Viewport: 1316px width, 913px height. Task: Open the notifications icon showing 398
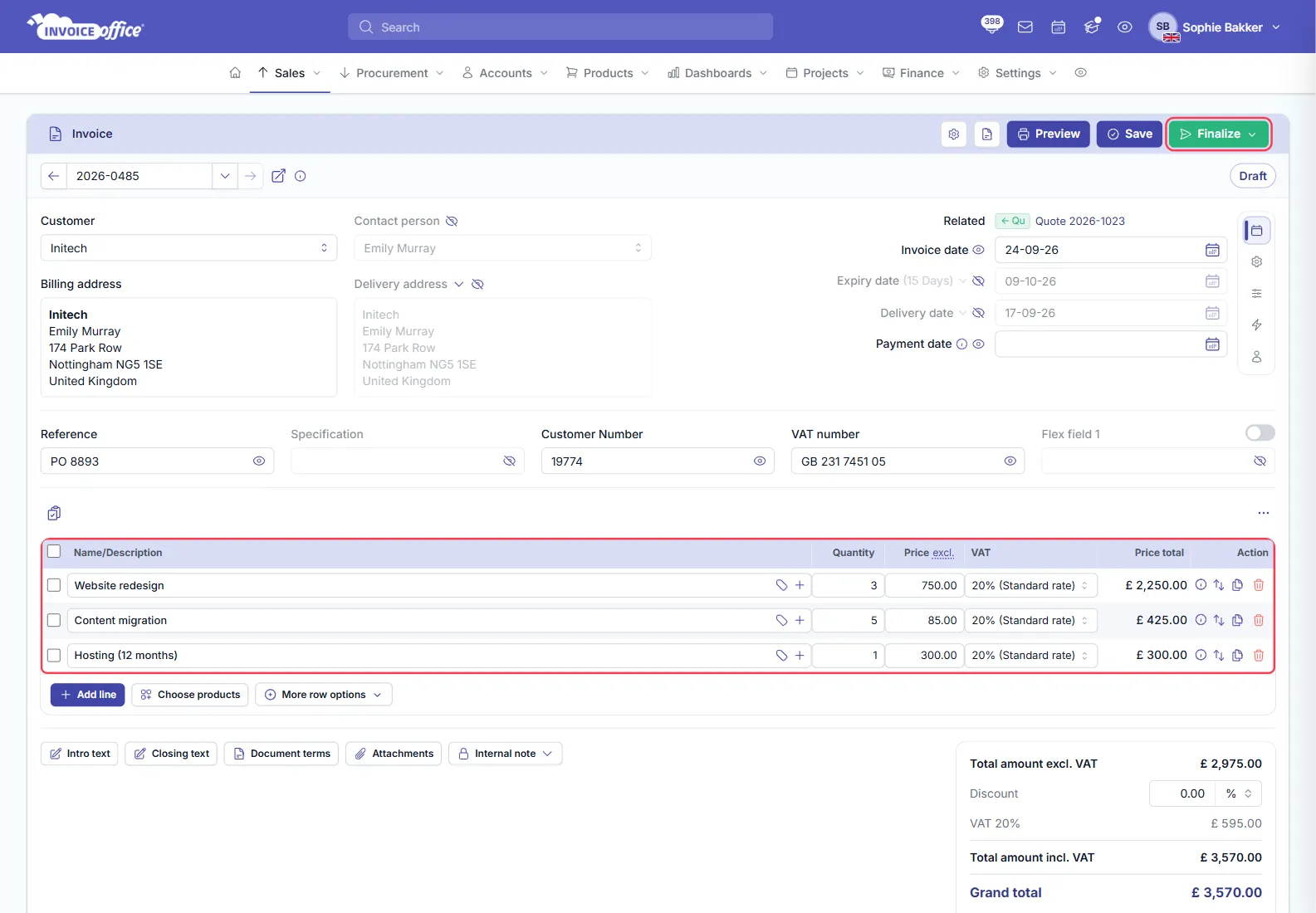click(991, 25)
